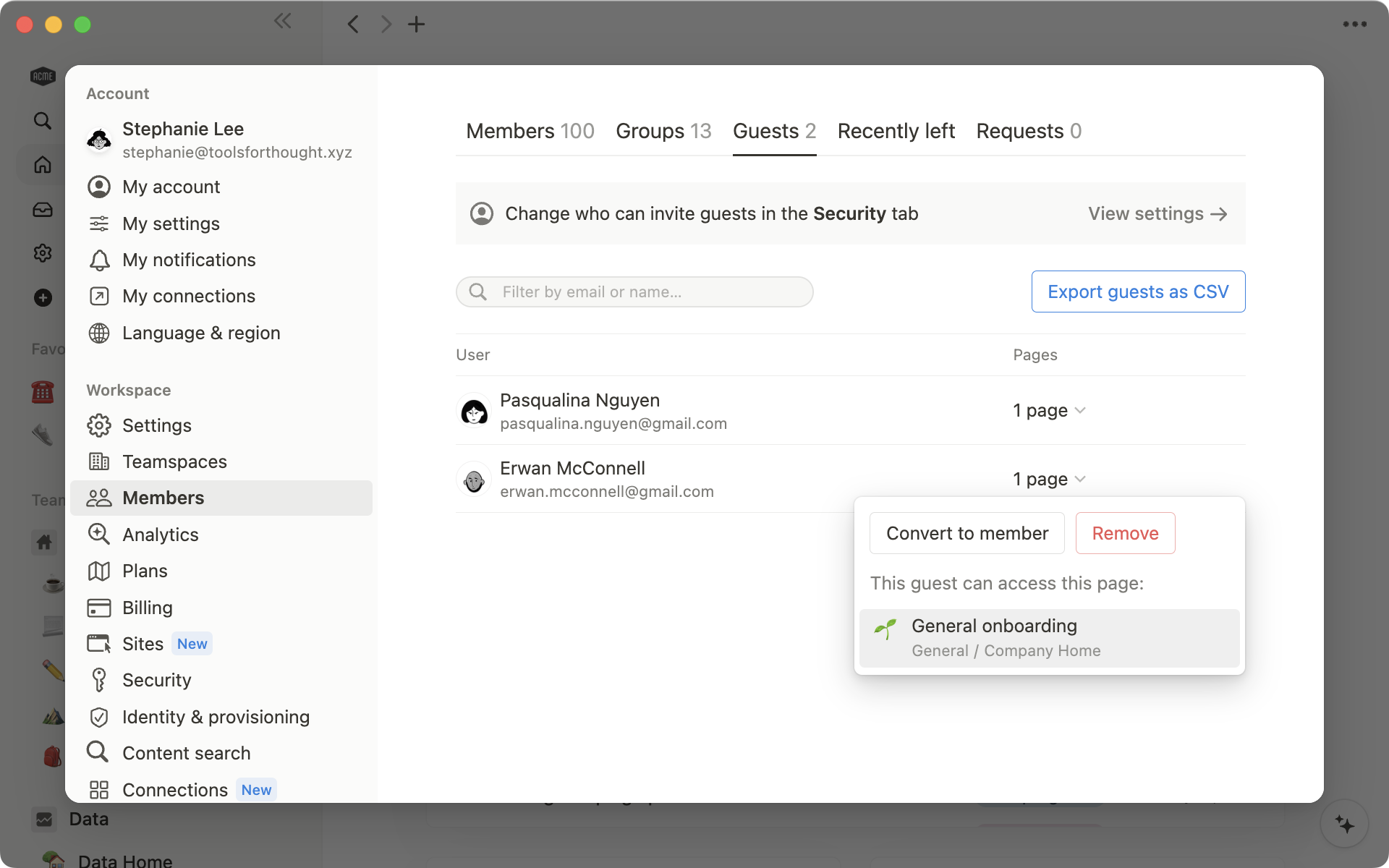Click the My connections icon
1389x868 pixels.
(99, 296)
